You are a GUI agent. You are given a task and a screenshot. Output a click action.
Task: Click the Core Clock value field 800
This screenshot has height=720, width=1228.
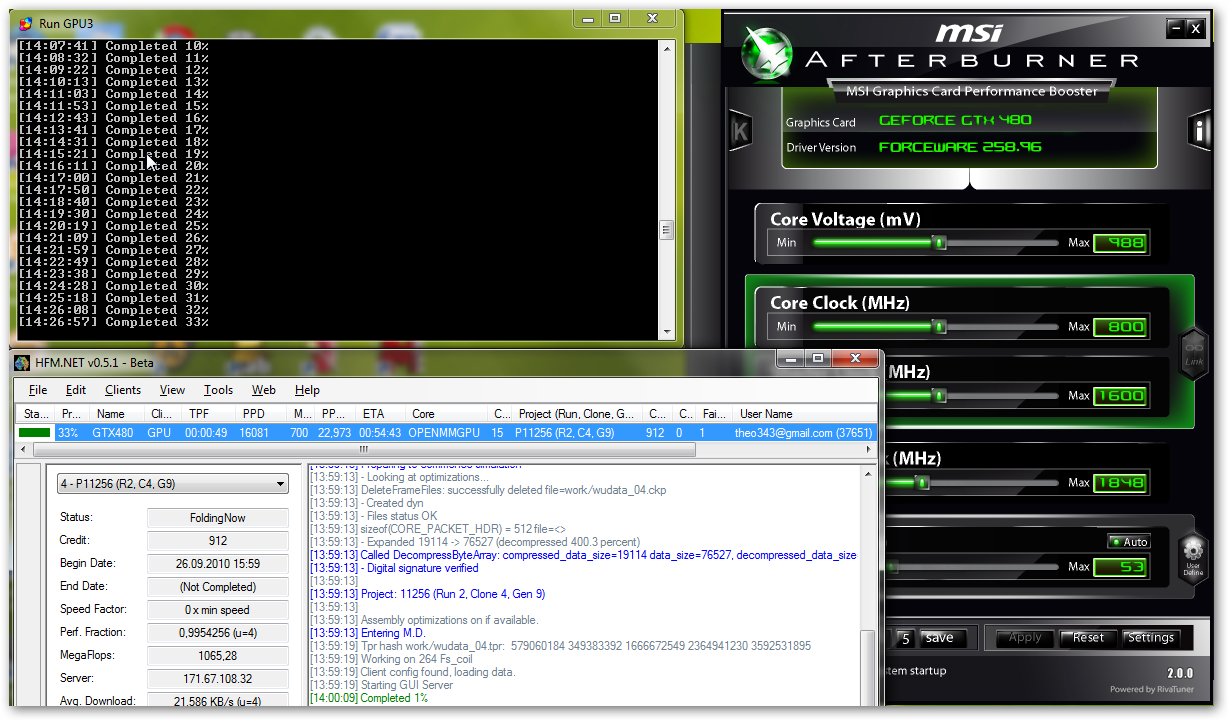[x=1120, y=326]
